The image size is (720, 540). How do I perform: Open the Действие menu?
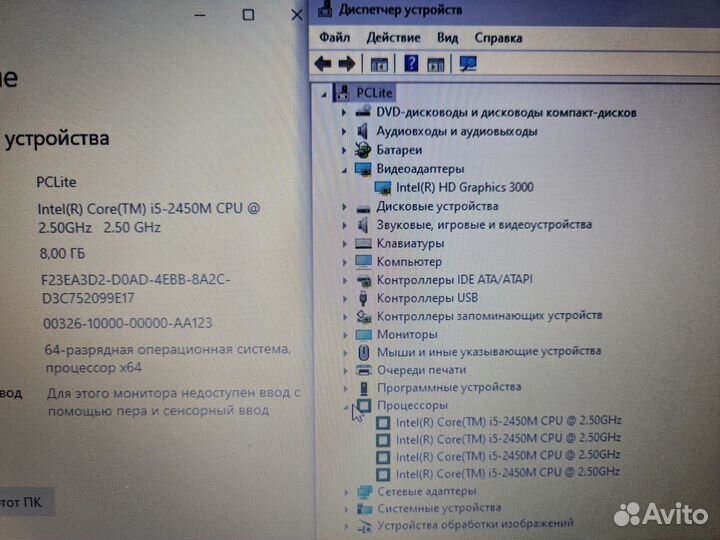click(x=393, y=38)
